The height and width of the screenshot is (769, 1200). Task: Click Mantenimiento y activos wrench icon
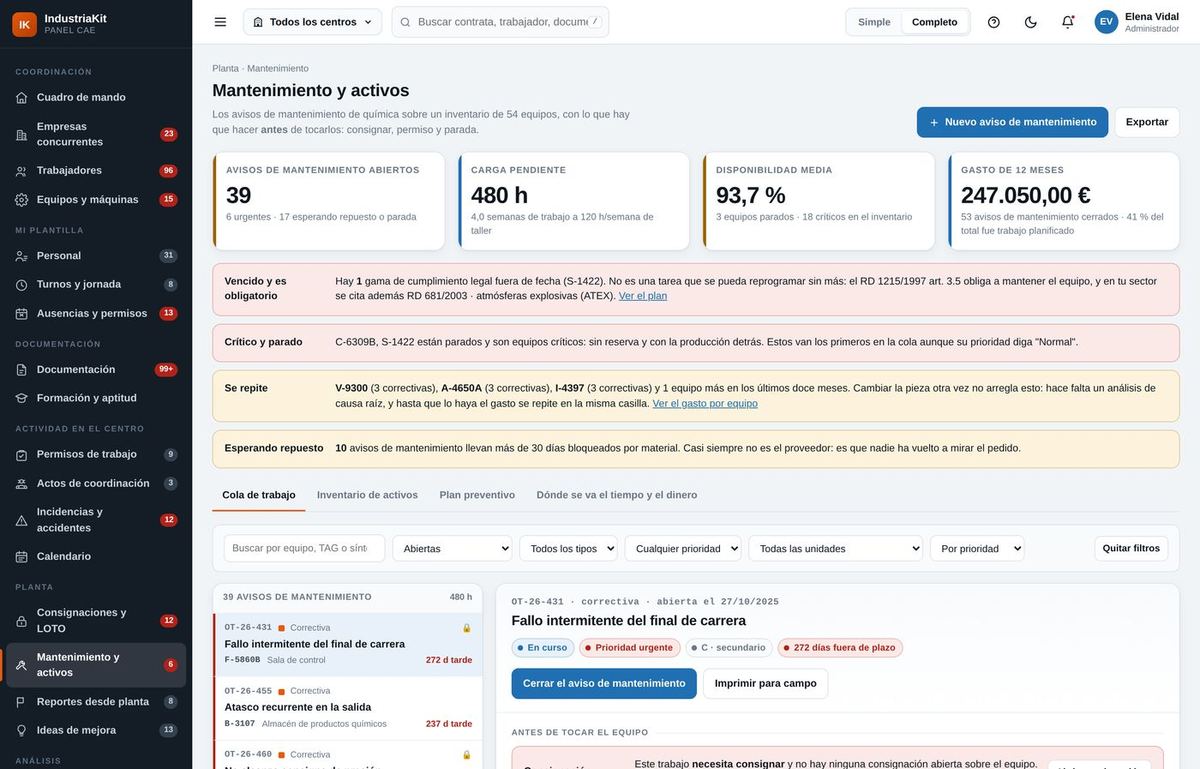[21, 665]
